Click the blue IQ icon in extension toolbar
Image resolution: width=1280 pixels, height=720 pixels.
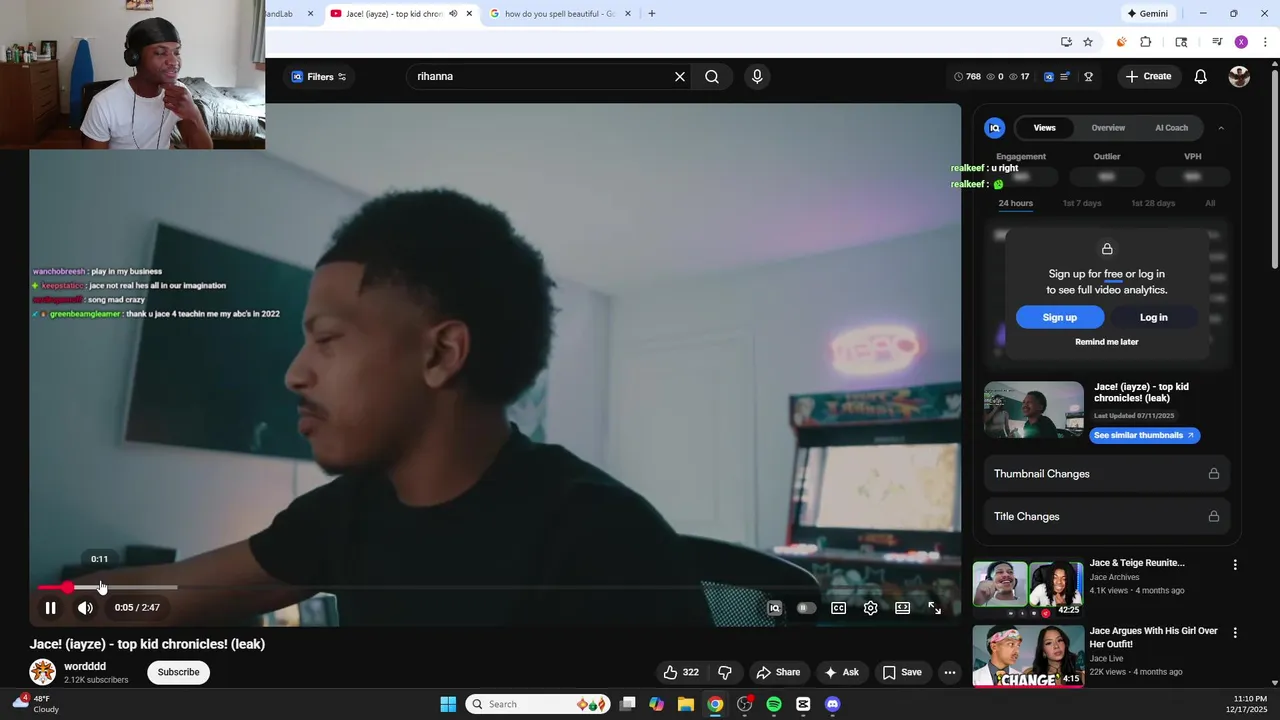pos(1048,77)
